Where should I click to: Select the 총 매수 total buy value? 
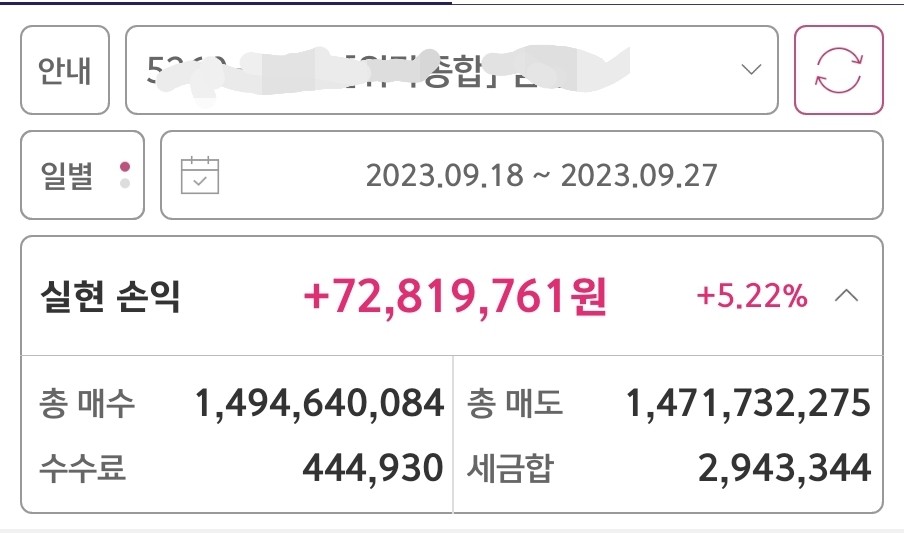(319, 403)
